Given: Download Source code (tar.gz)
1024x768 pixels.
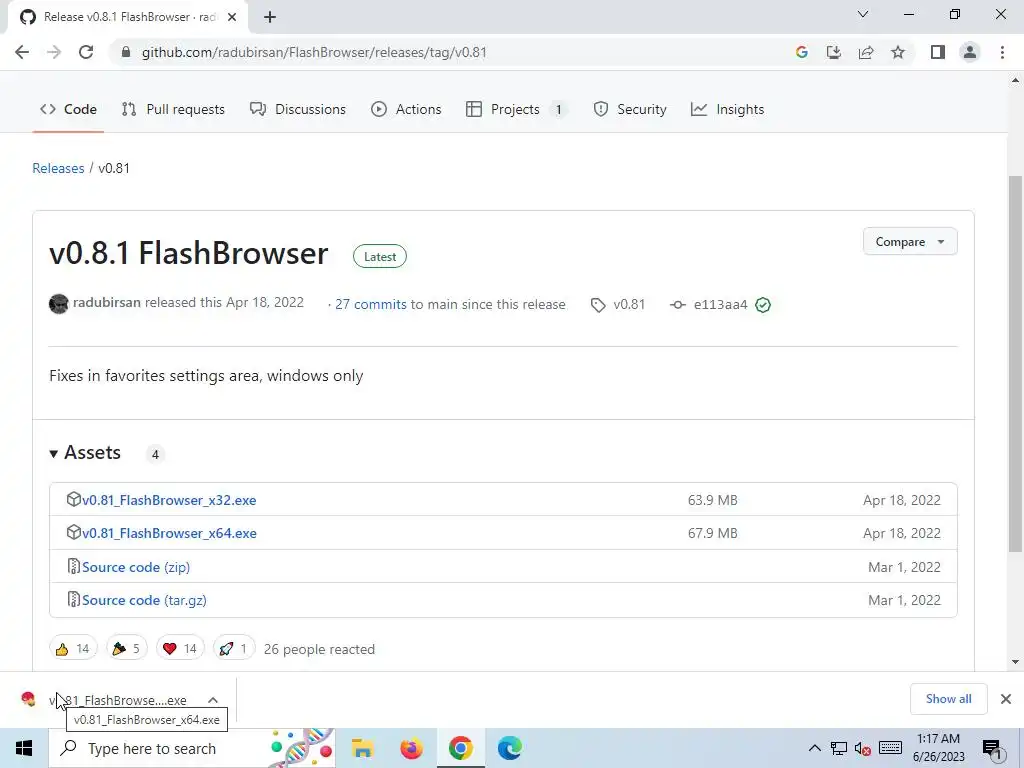Looking at the screenshot, I should pos(144,600).
